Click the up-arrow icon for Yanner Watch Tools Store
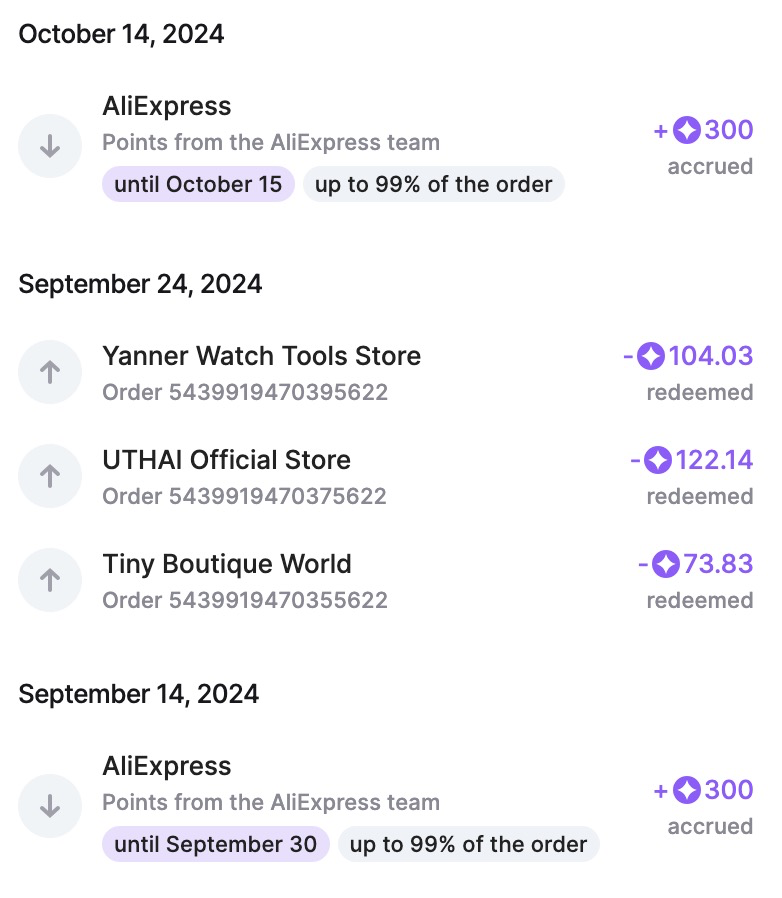782x898 pixels. tap(50, 372)
